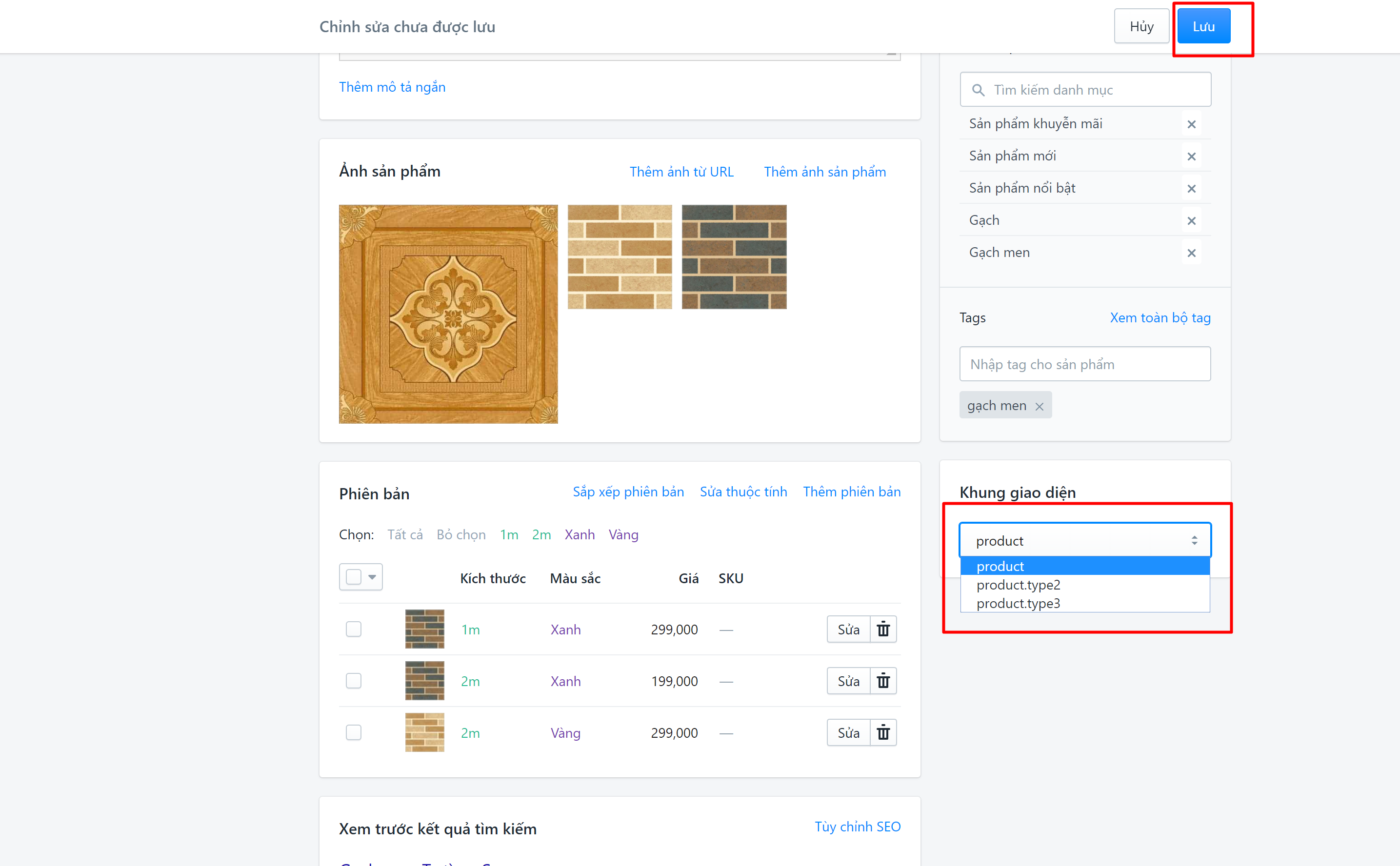Toggle the select-all variants checkbox
The width and height of the screenshot is (1400, 866).
[x=354, y=577]
